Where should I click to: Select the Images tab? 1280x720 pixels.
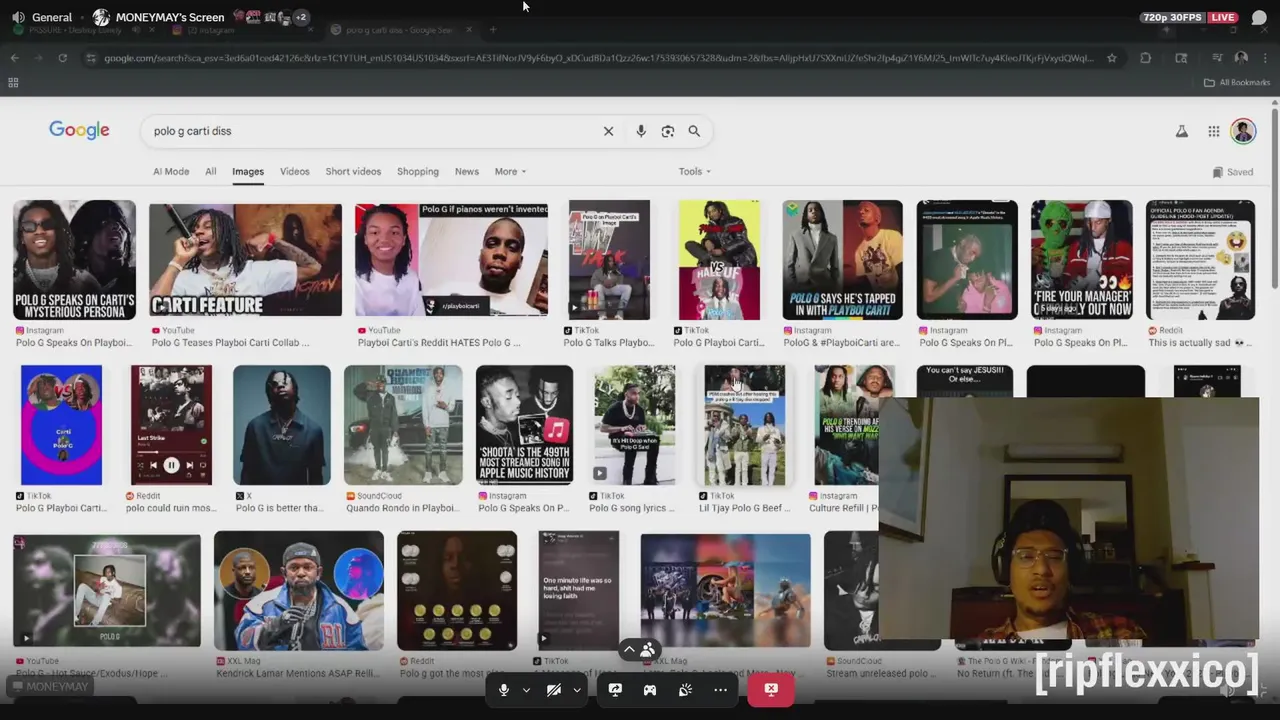(x=248, y=171)
